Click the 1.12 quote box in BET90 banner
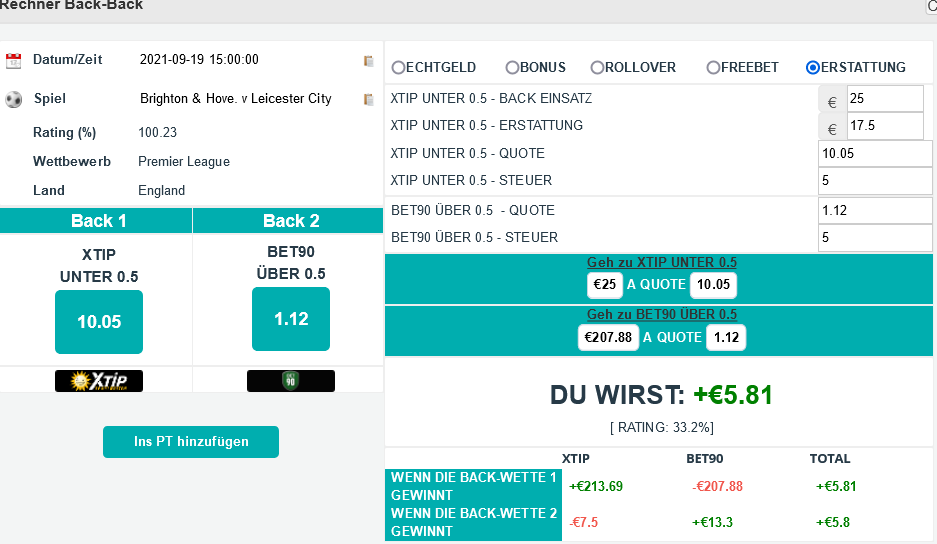 click(726, 337)
